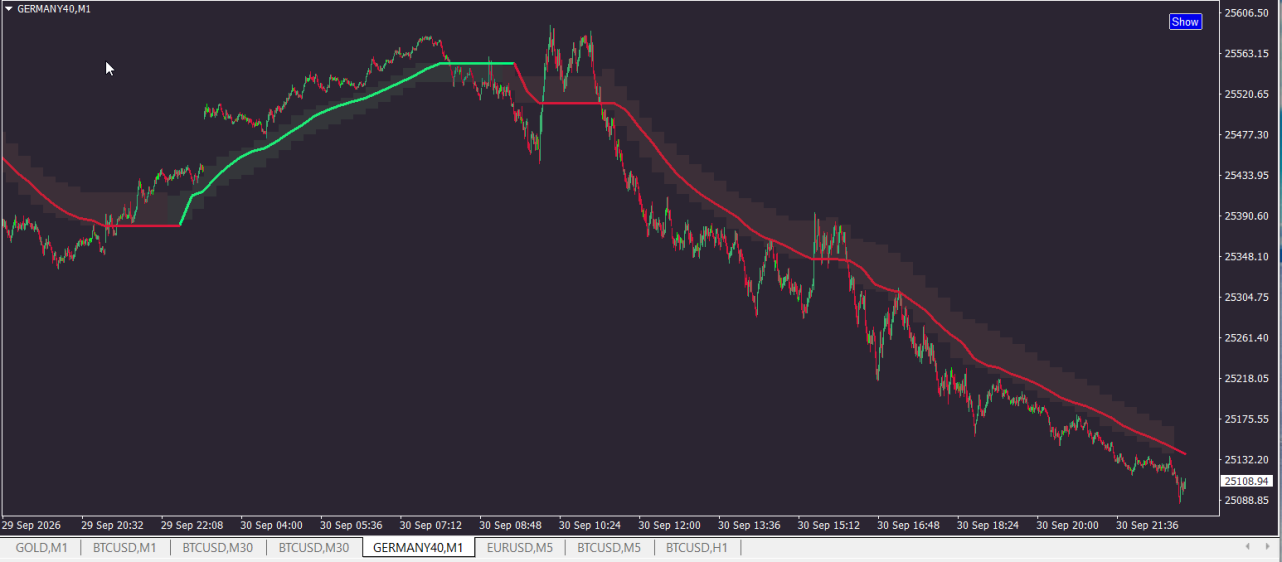Open the BTCUSD,M5 chart tab
The height and width of the screenshot is (562, 1282).
[x=610, y=547]
